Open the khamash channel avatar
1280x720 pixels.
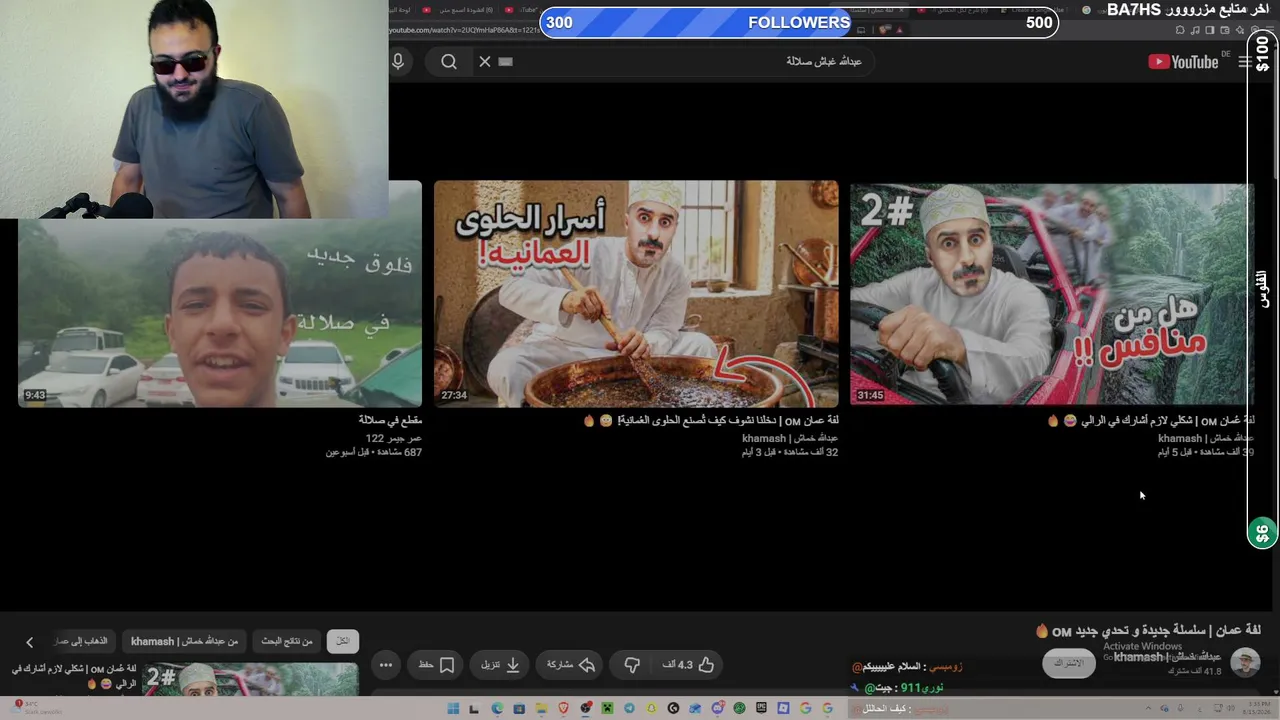[1245, 663]
